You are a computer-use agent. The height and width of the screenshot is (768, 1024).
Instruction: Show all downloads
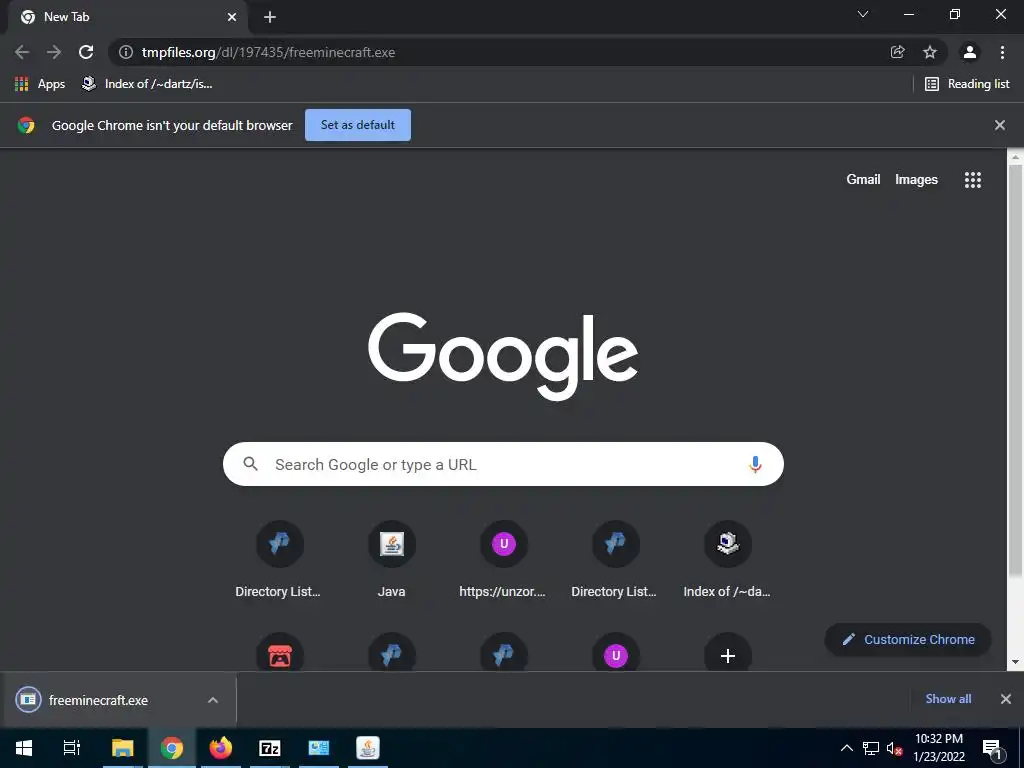pos(948,699)
